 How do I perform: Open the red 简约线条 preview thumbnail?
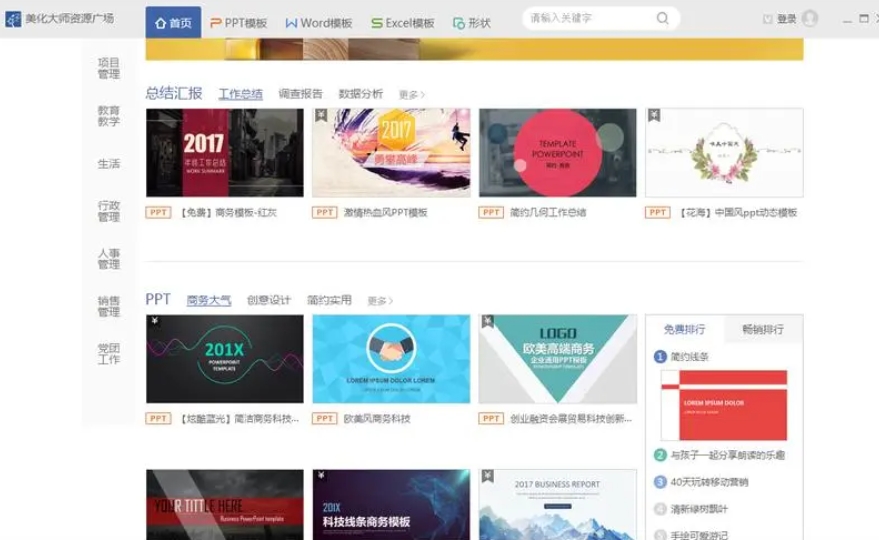[x=724, y=405]
